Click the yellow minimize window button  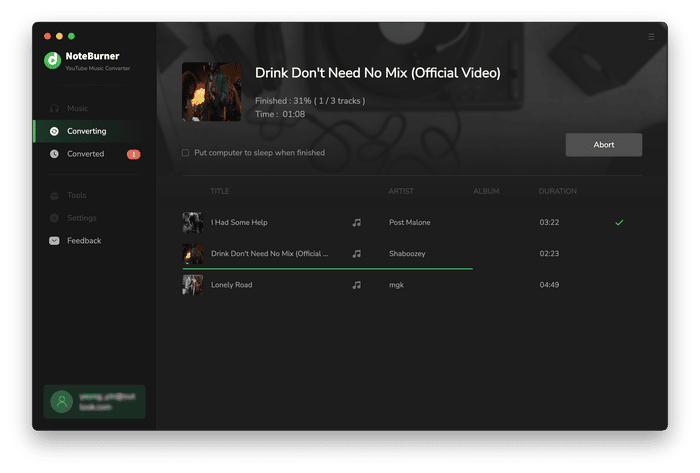pos(59,36)
